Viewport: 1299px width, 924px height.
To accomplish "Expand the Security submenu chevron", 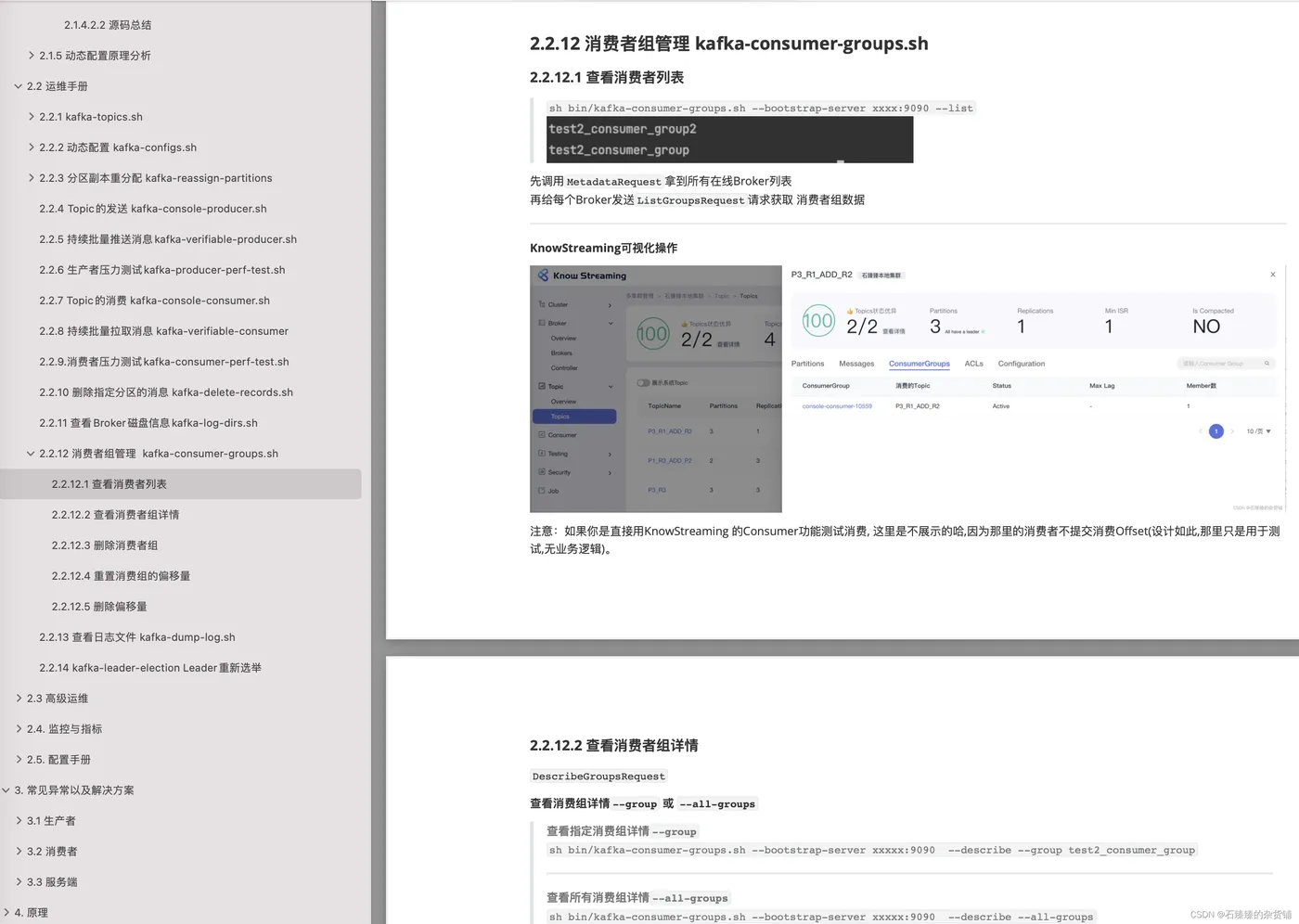I will (x=610, y=473).
